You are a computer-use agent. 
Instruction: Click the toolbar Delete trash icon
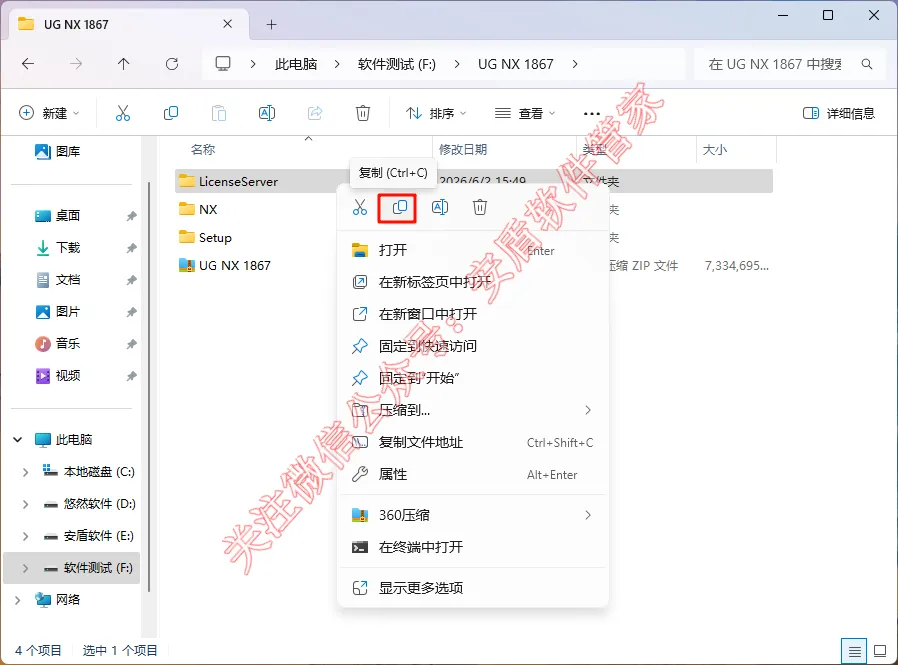363,113
